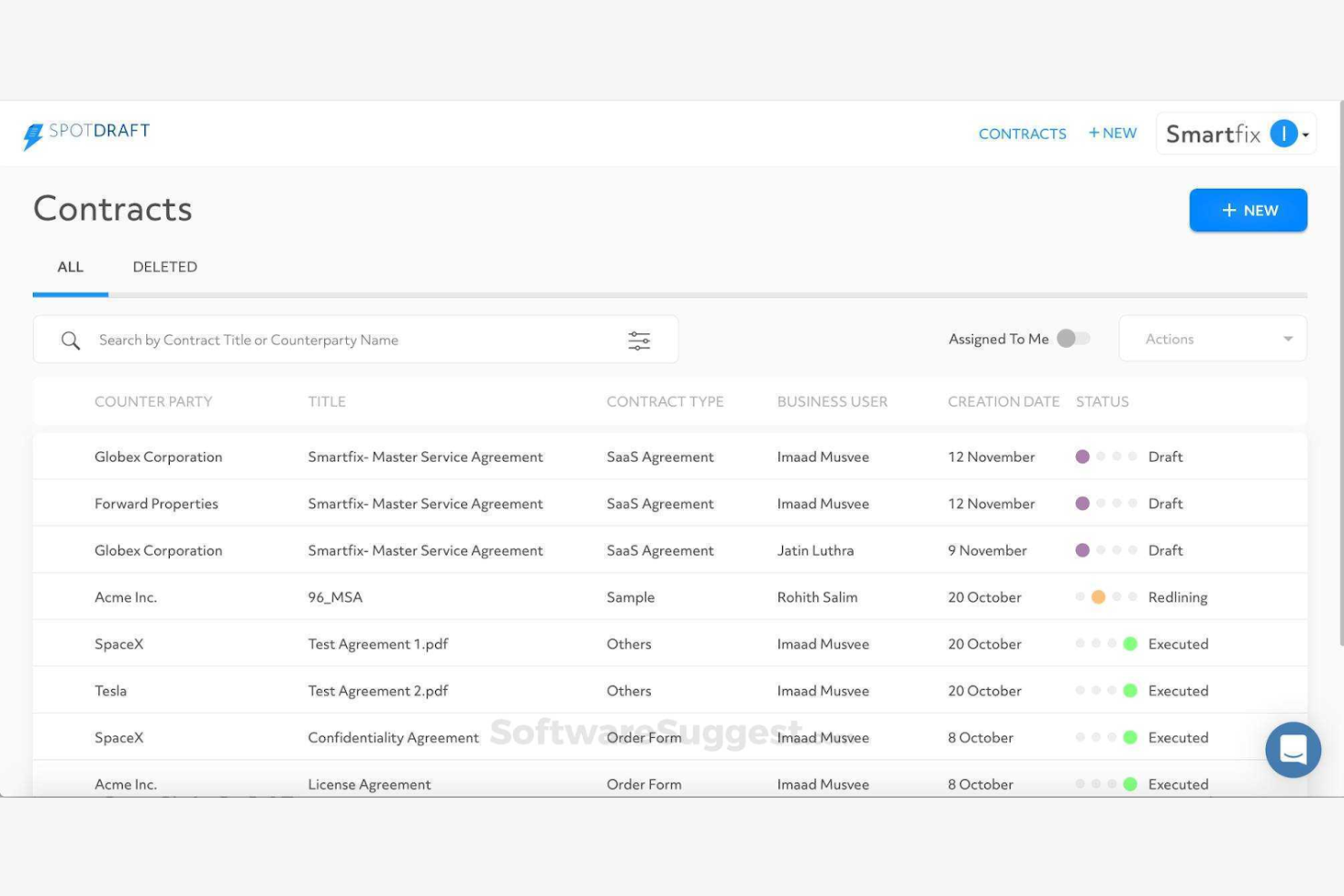Viewport: 1344px width, 896px height.
Task: Click the blue user avatar icon
Action: tap(1283, 134)
